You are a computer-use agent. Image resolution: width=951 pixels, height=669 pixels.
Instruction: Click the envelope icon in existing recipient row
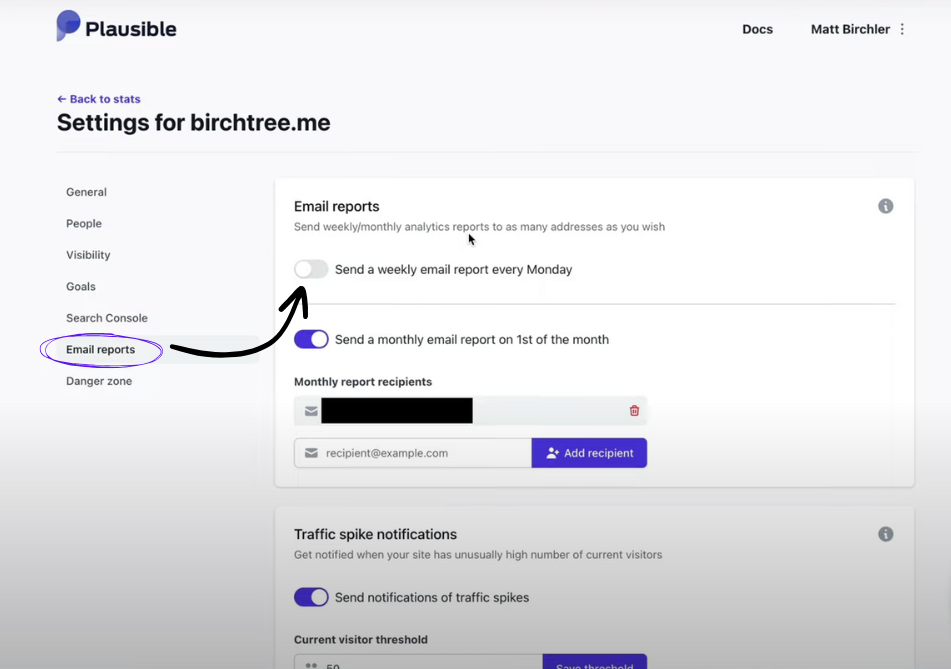[311, 411]
